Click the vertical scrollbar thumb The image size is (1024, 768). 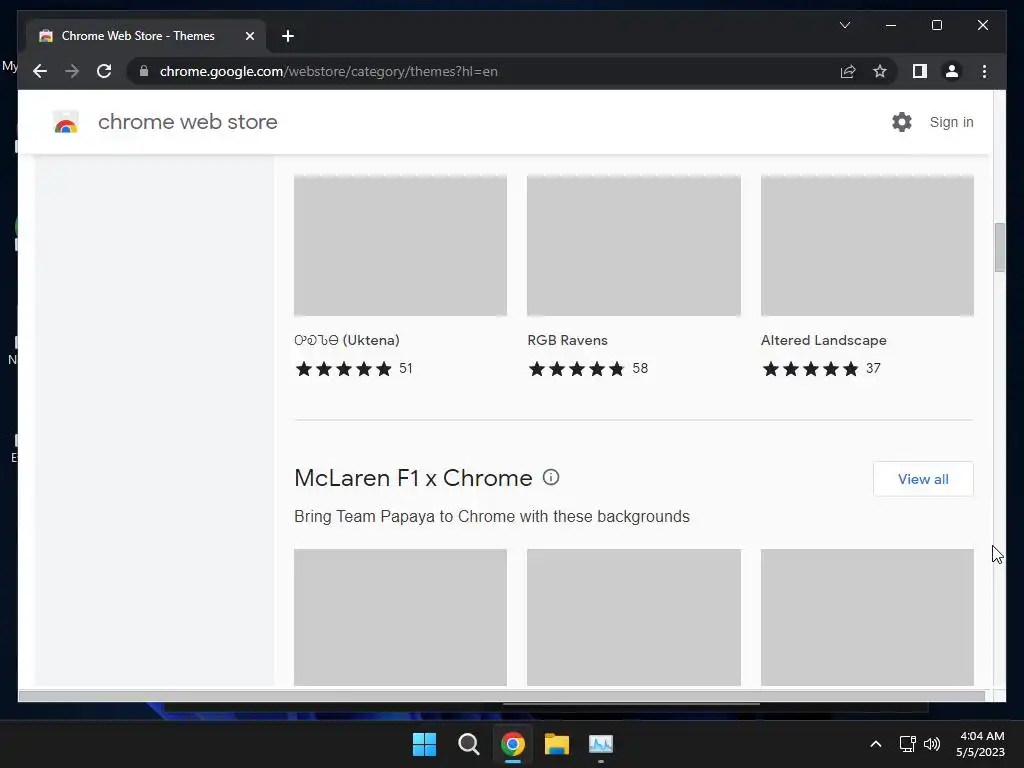pos(999,248)
